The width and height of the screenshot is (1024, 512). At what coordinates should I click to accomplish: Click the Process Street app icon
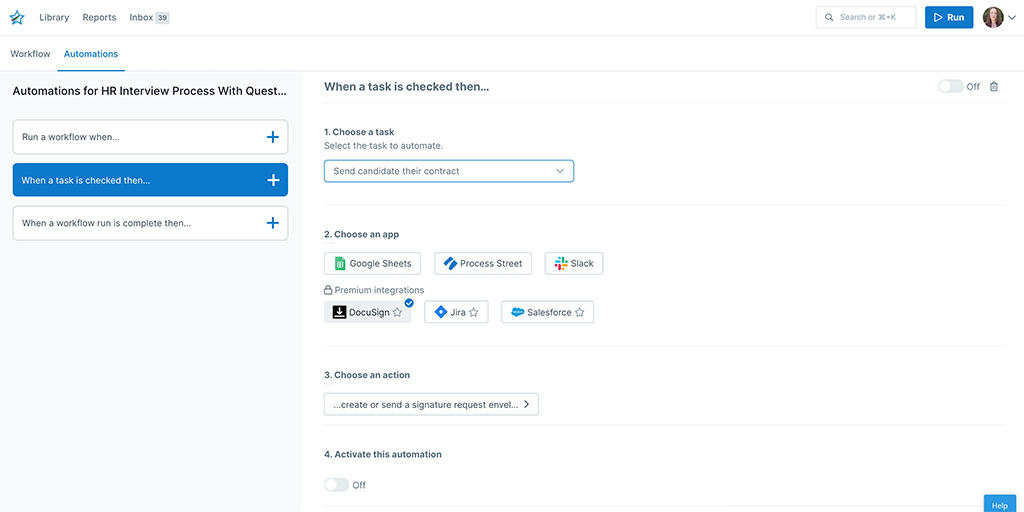[x=450, y=264]
